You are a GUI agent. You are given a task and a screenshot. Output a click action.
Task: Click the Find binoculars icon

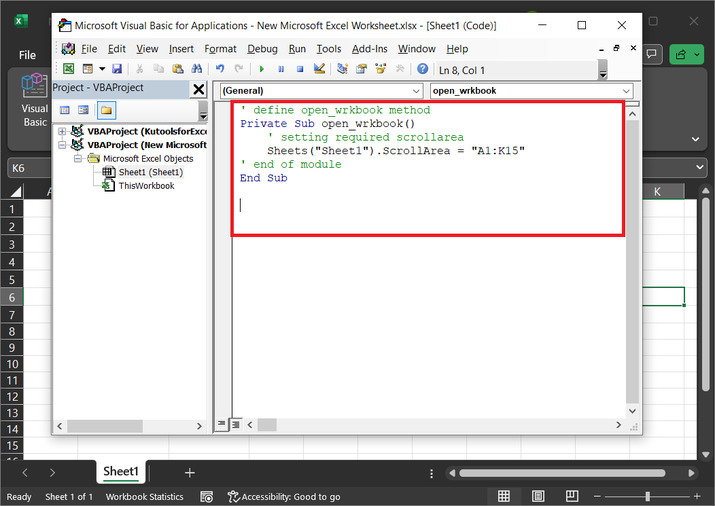coord(198,69)
